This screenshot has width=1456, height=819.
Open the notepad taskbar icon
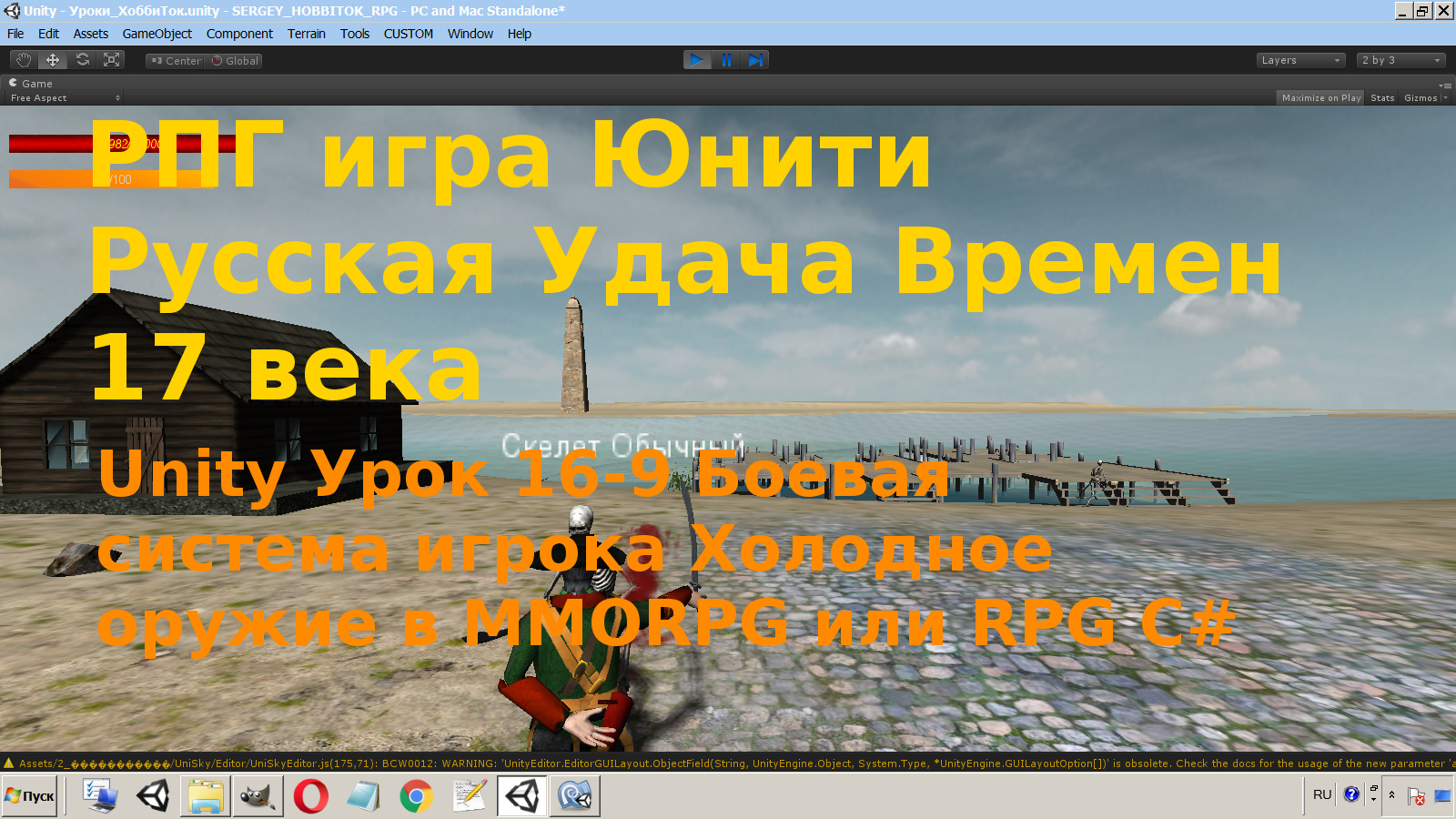pyautogui.click(x=363, y=796)
